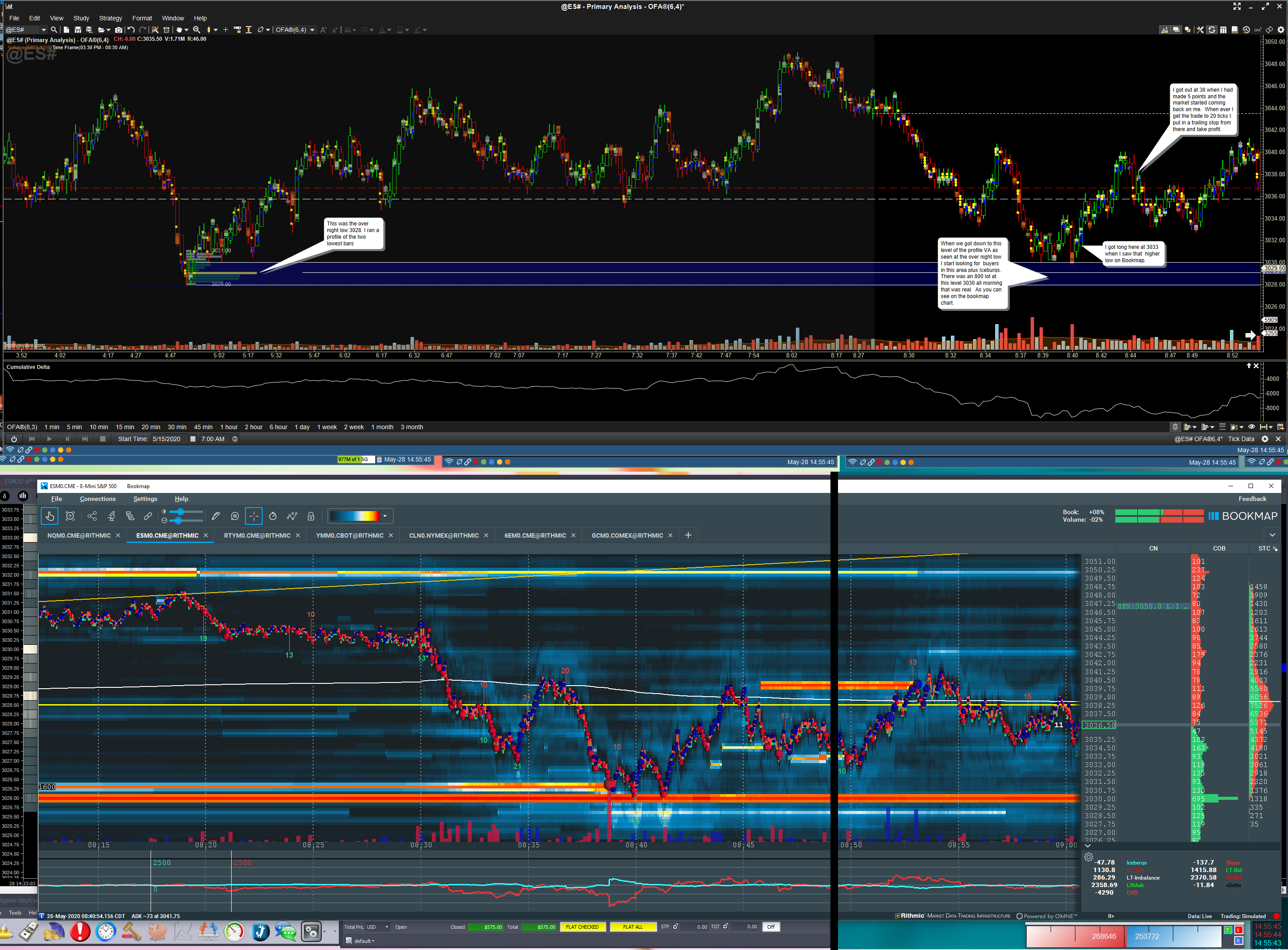Open the USD currency dropdown

pos(386,927)
